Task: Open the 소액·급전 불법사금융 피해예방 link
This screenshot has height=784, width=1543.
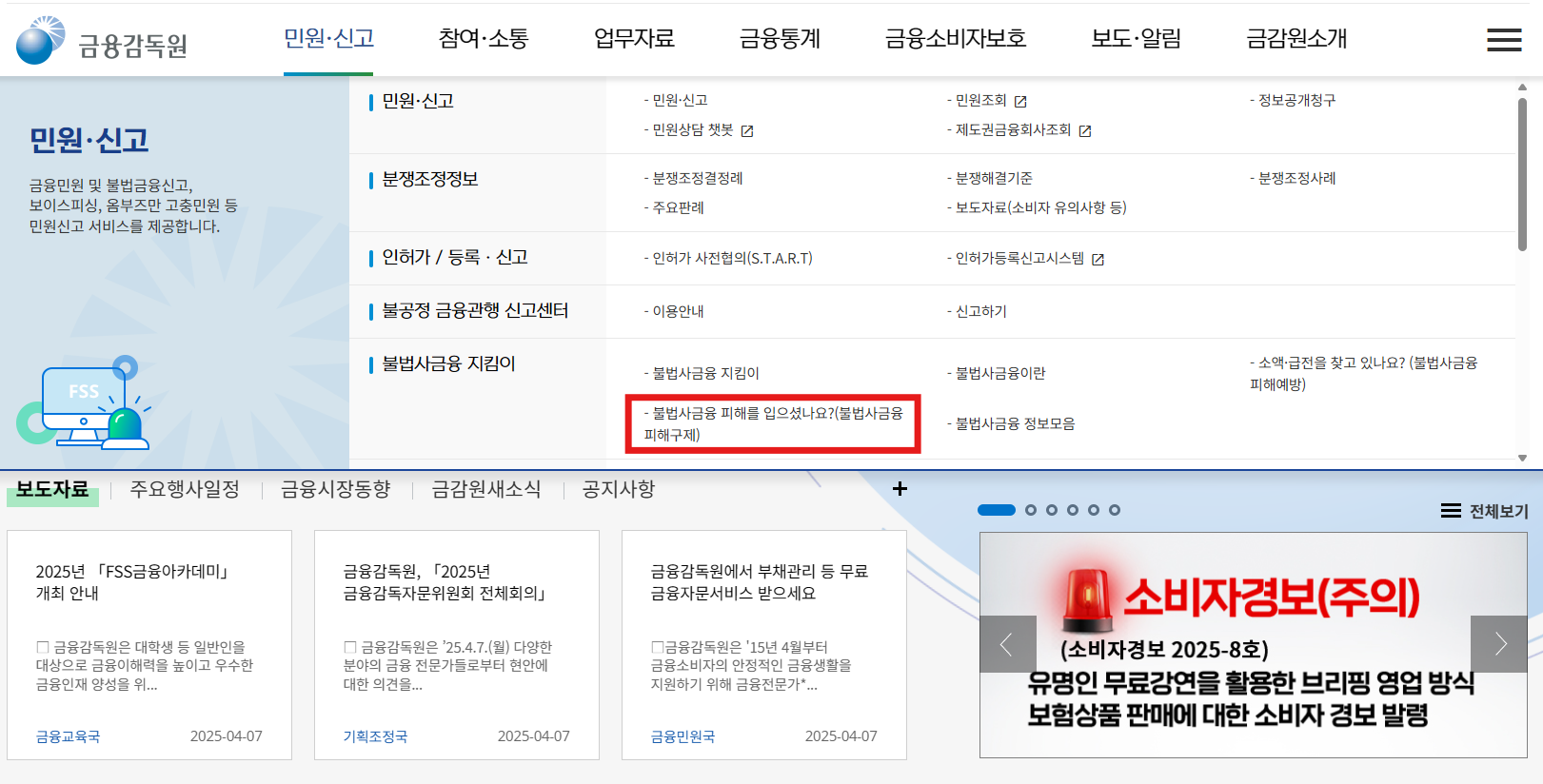Action: pyautogui.click(x=1364, y=374)
